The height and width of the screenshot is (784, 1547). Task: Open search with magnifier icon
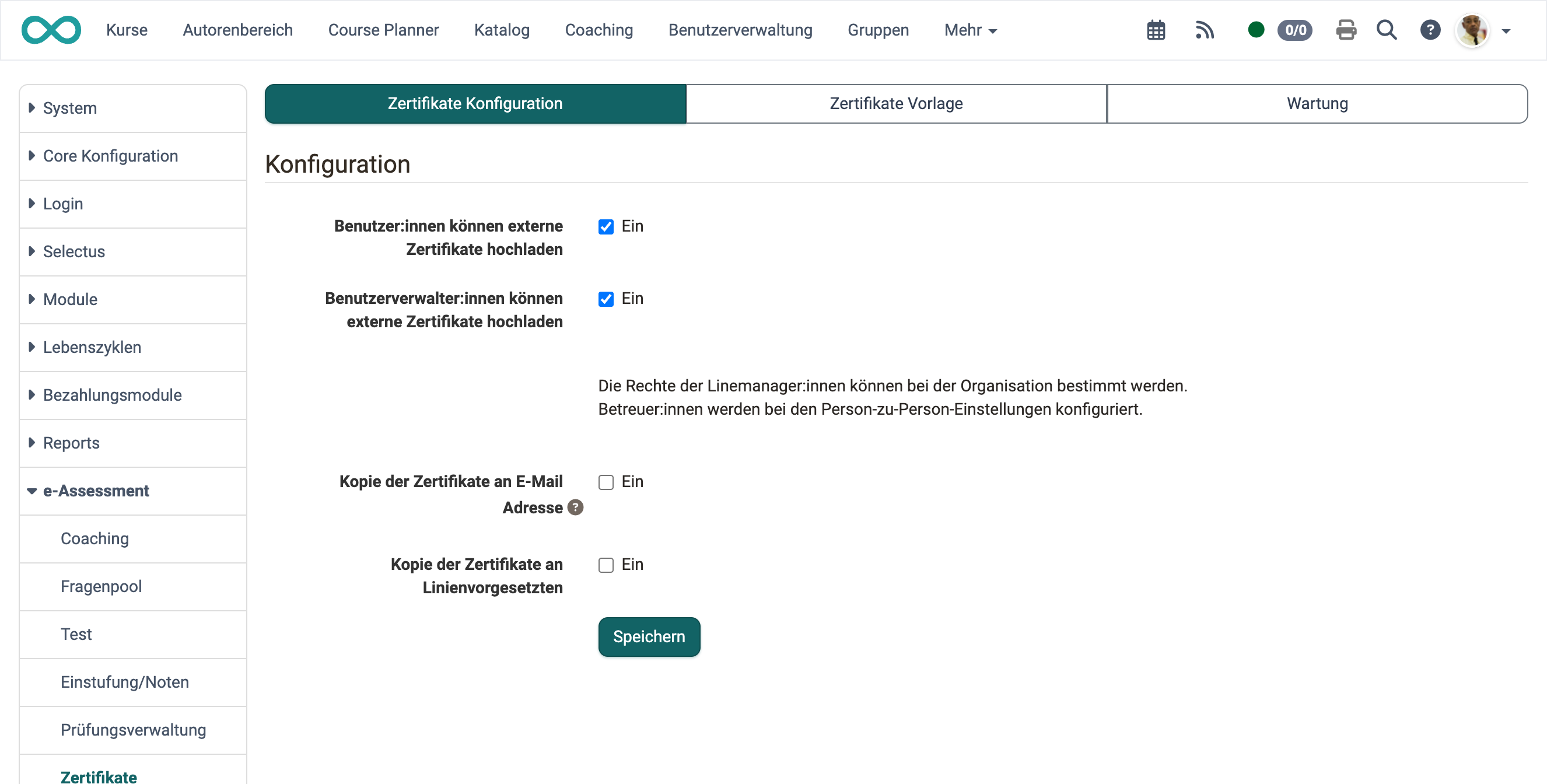(1386, 30)
